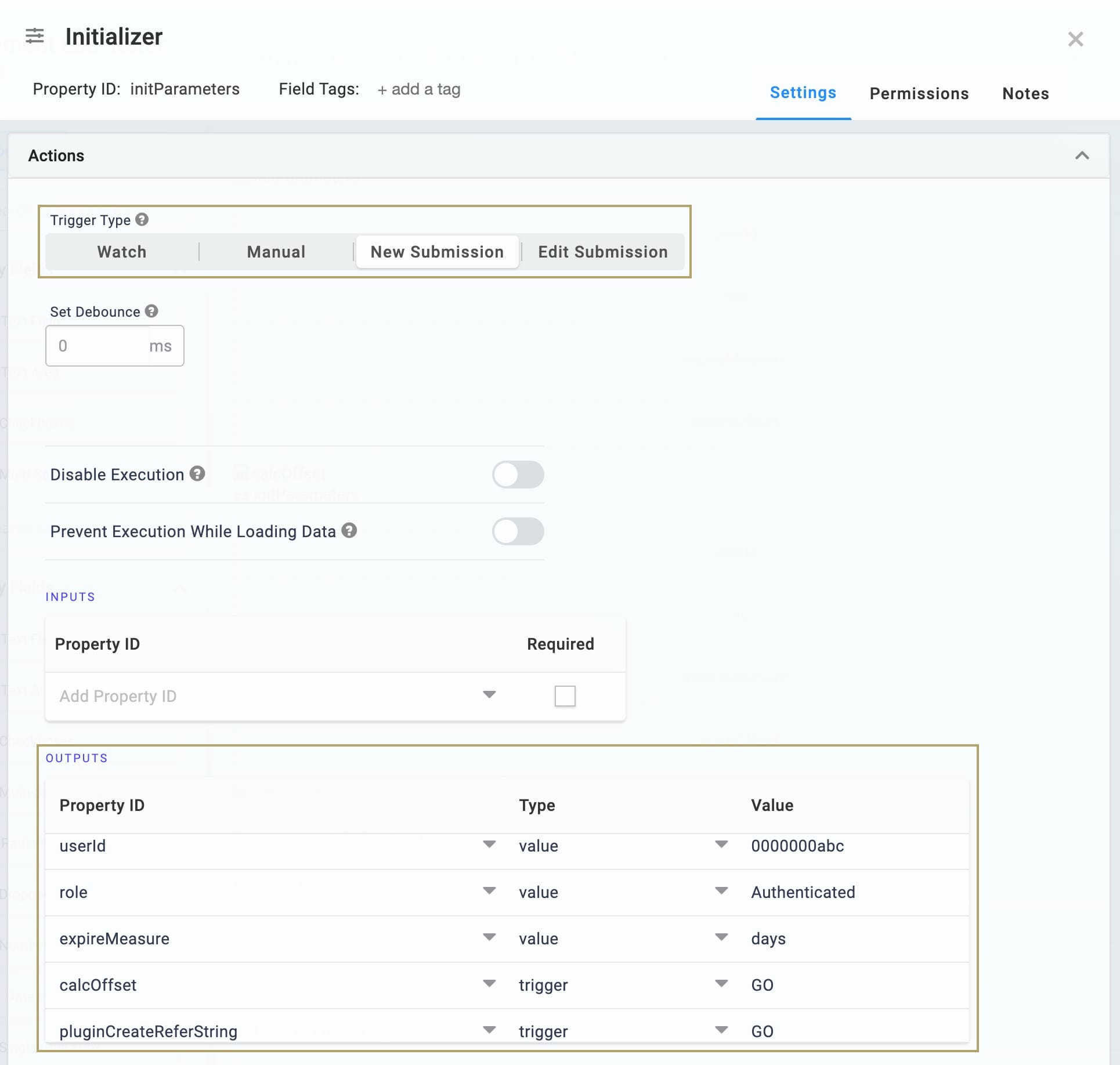This screenshot has width=1120, height=1065.
Task: Open the Add Property ID dropdown
Action: 277,695
